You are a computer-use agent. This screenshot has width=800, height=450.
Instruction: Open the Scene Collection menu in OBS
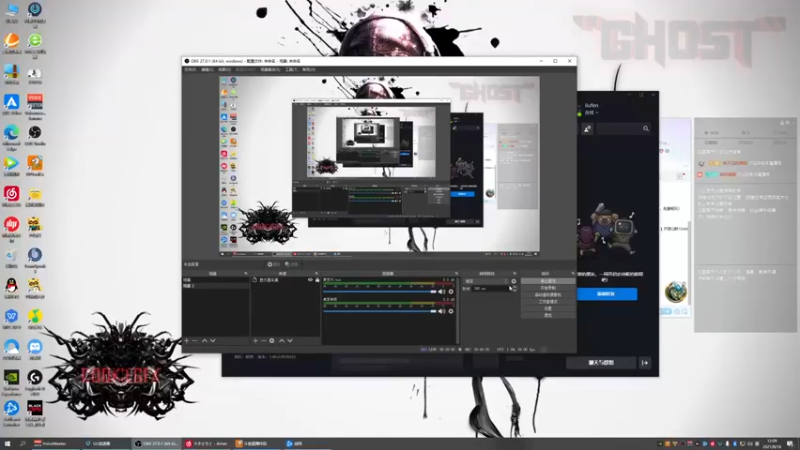(270, 69)
